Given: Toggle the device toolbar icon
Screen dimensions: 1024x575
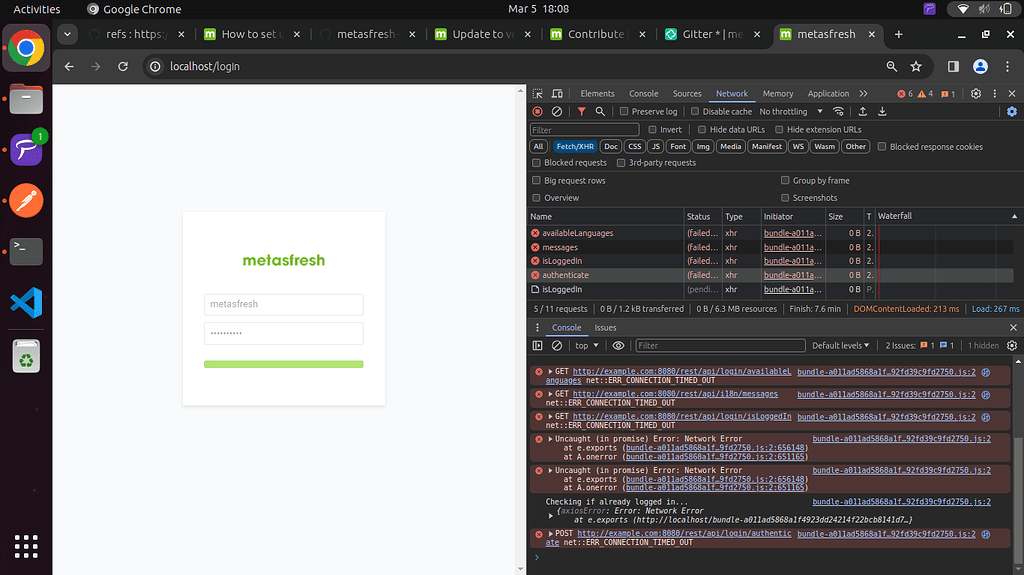Looking at the screenshot, I should (x=557, y=94).
